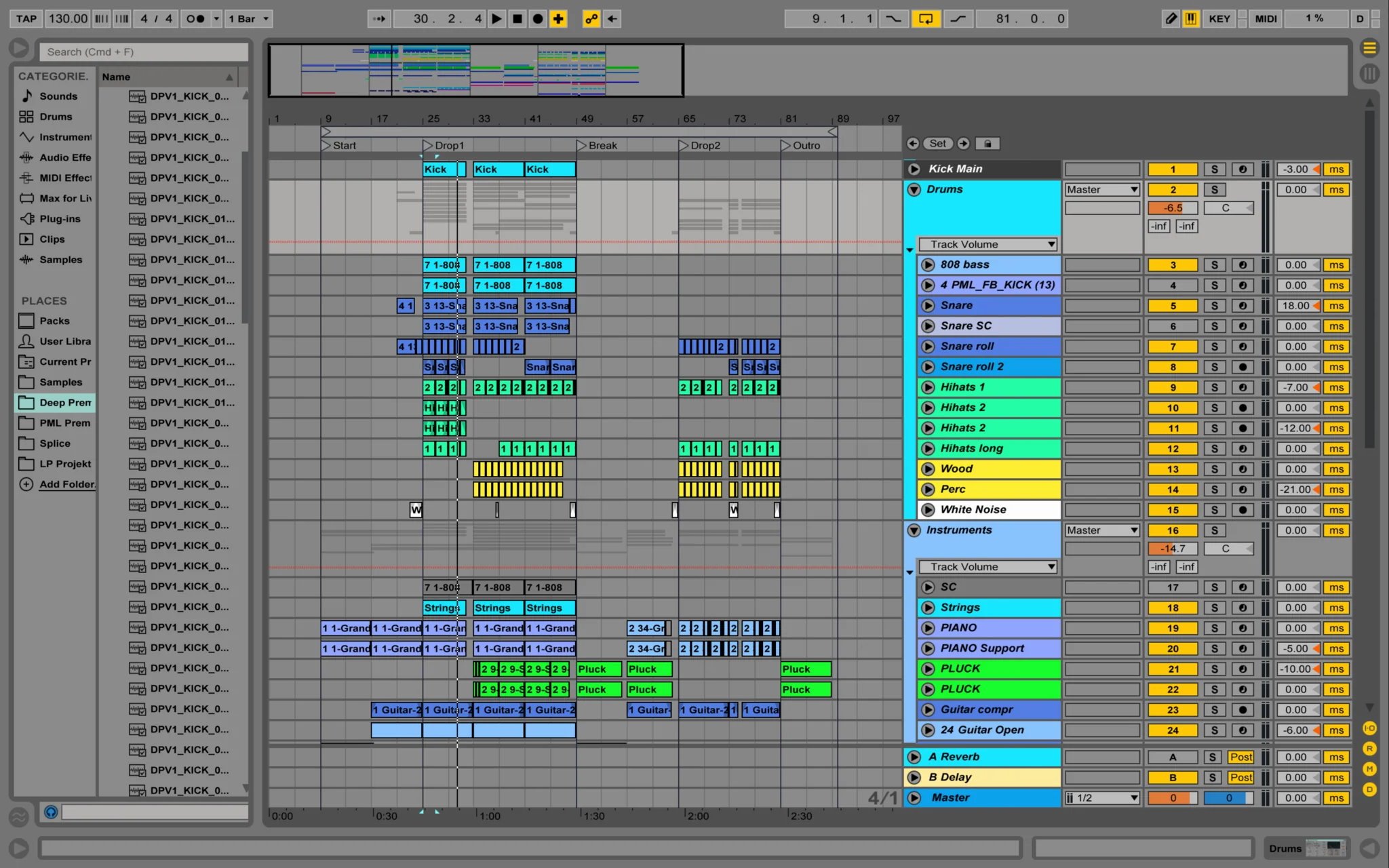Open MIDI Map mode
1389x868 pixels.
click(x=1266, y=19)
